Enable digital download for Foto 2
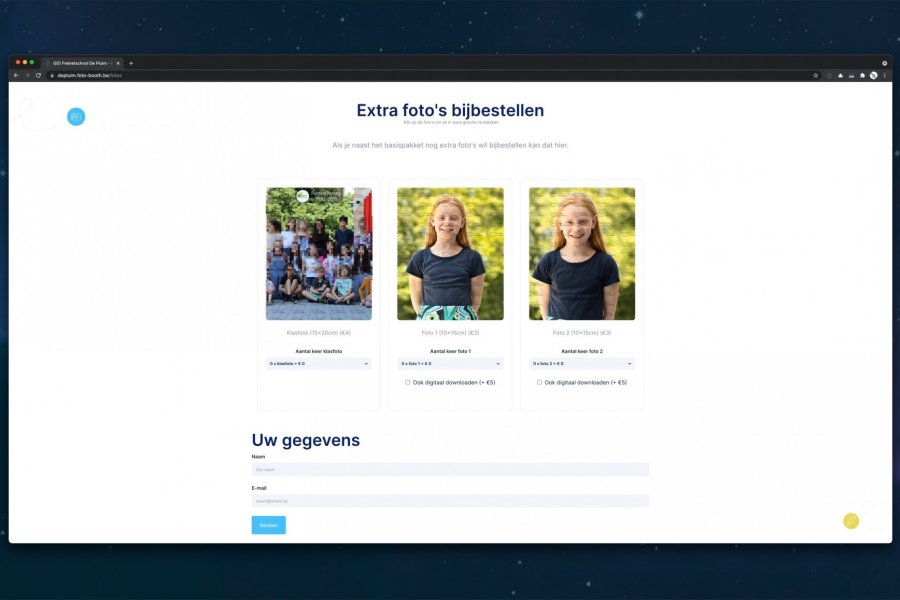The image size is (900, 600). tap(539, 382)
